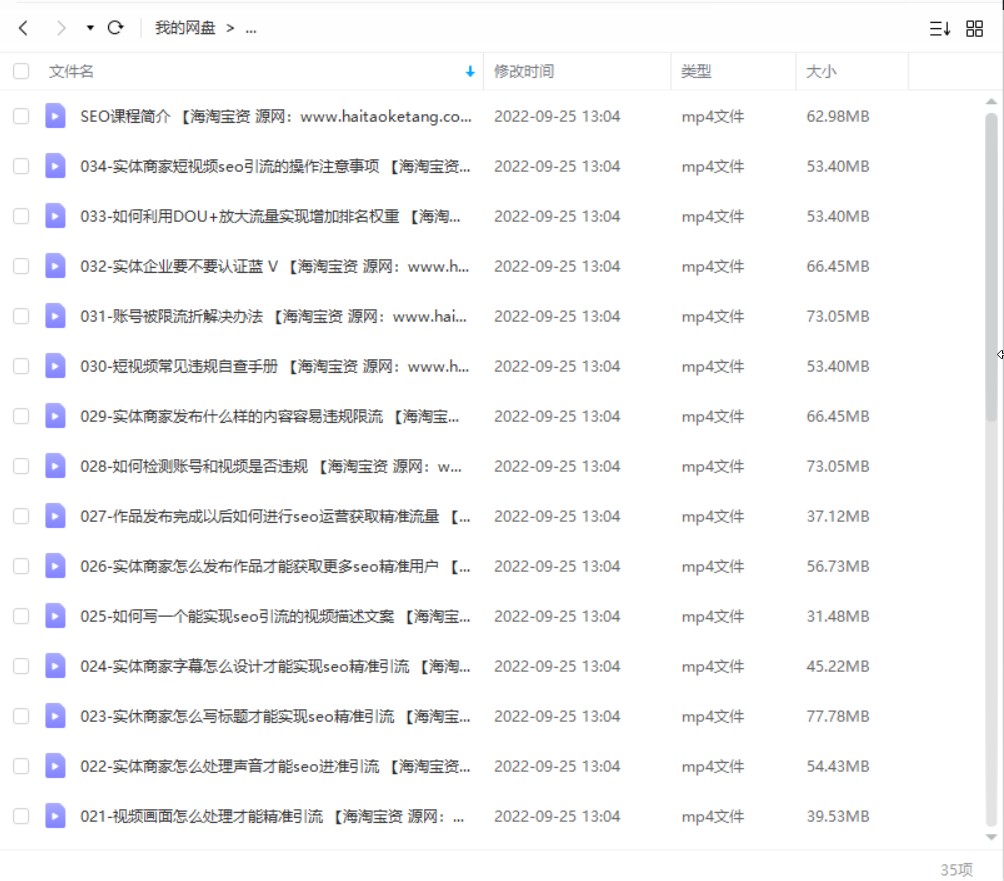Sort by 类型 column
Image resolution: width=1004 pixels, height=881 pixels.
[696, 71]
